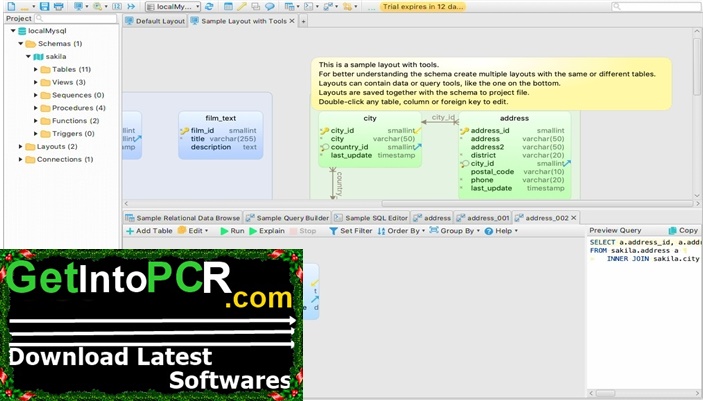Collapse the sakila schema node

tap(28, 57)
